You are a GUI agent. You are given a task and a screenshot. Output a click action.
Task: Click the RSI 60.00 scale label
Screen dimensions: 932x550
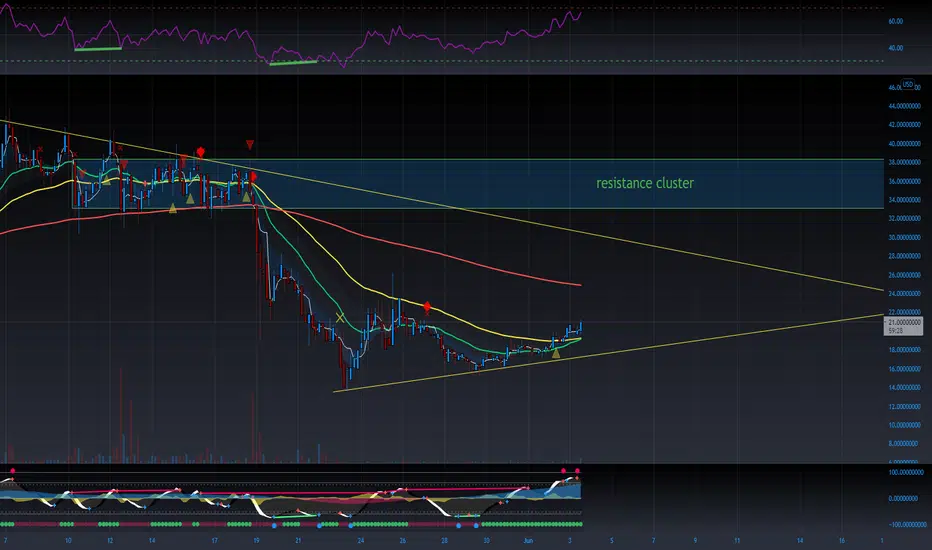point(896,21)
